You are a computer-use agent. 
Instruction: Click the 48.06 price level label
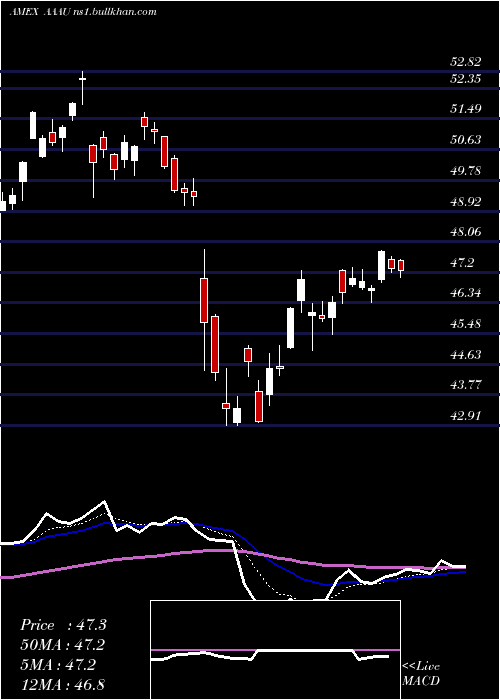tap(465, 232)
